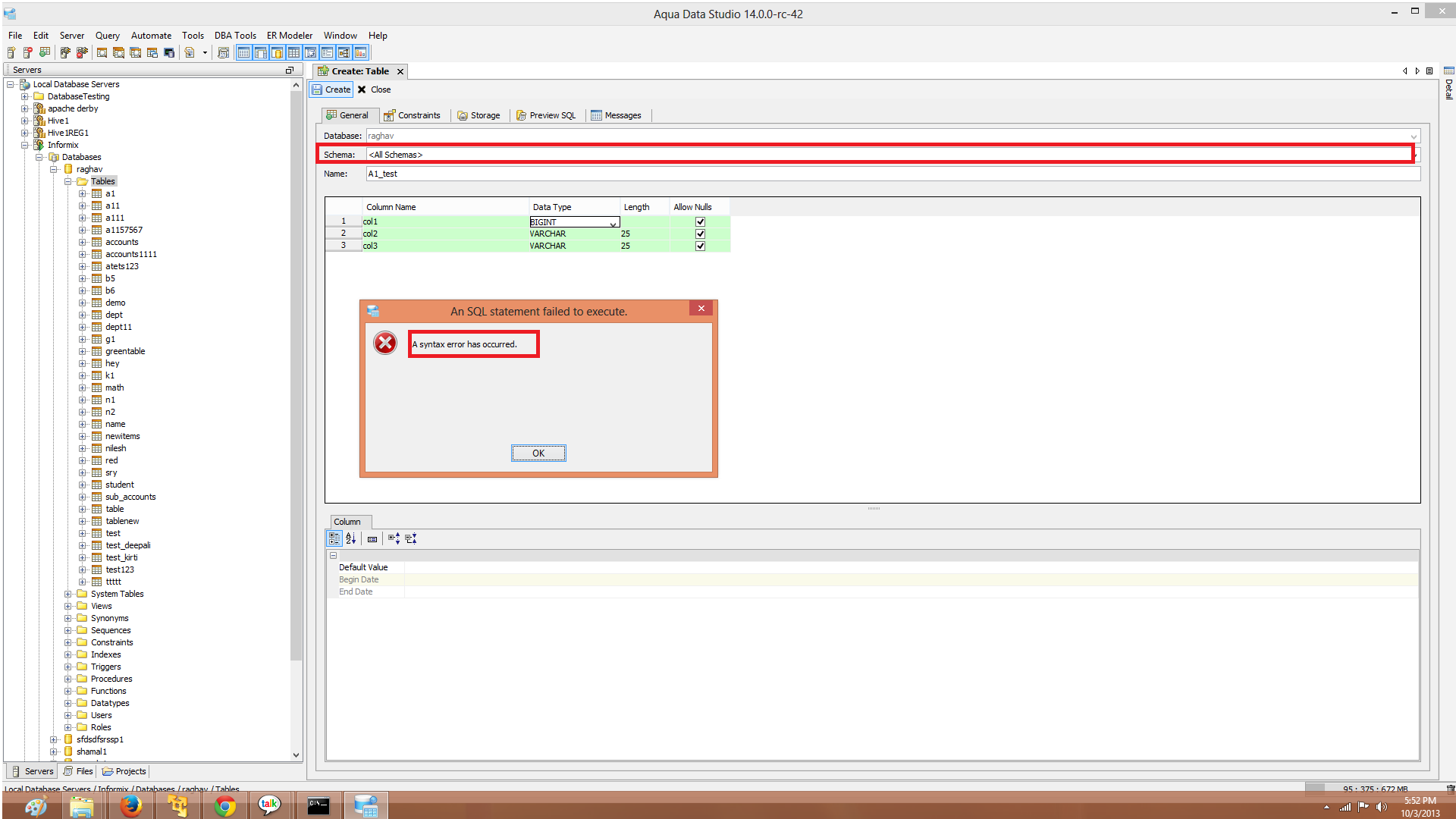Uncheck Allow Nulls for col3
Viewport: 1456px width, 819px height.
point(700,246)
